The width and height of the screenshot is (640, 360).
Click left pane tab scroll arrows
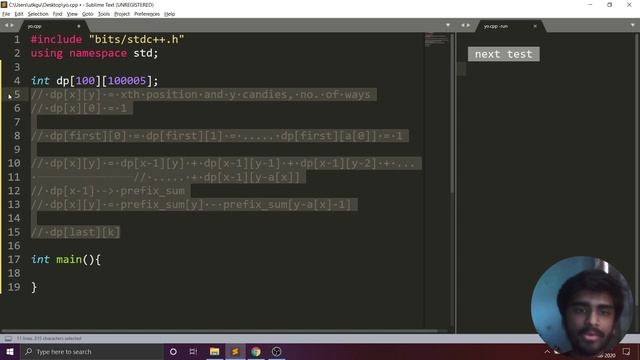(x=9, y=25)
